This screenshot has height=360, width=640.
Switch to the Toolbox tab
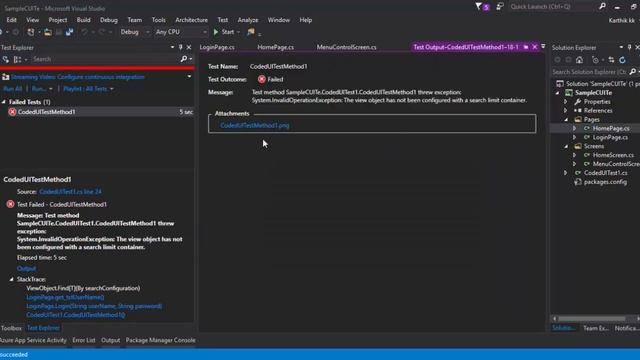(11, 328)
